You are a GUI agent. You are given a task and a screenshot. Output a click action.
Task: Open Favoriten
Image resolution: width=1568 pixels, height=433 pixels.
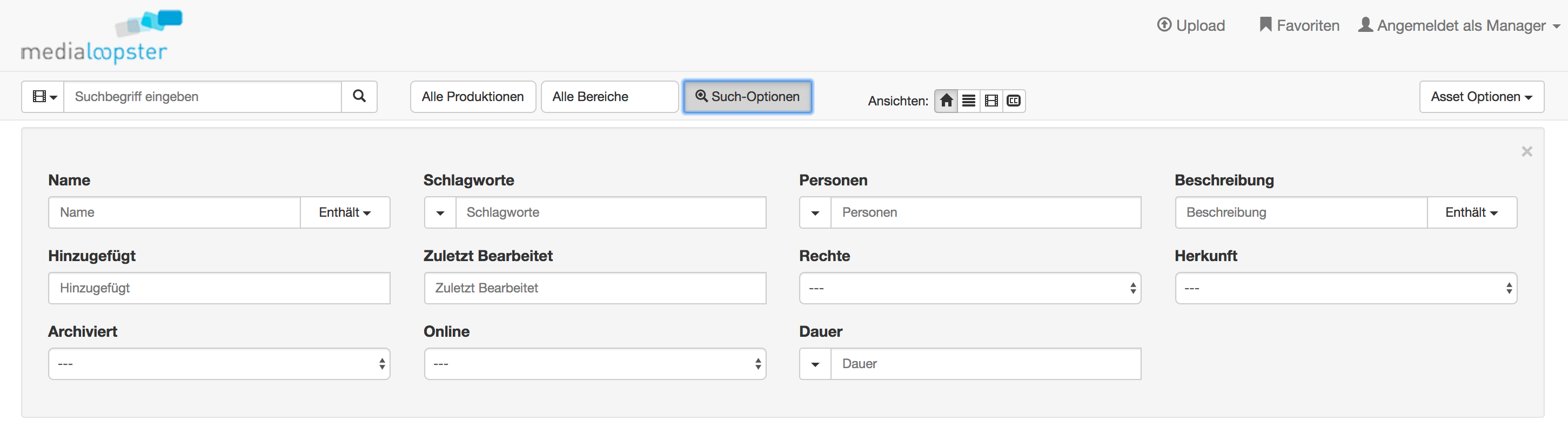(x=1299, y=25)
